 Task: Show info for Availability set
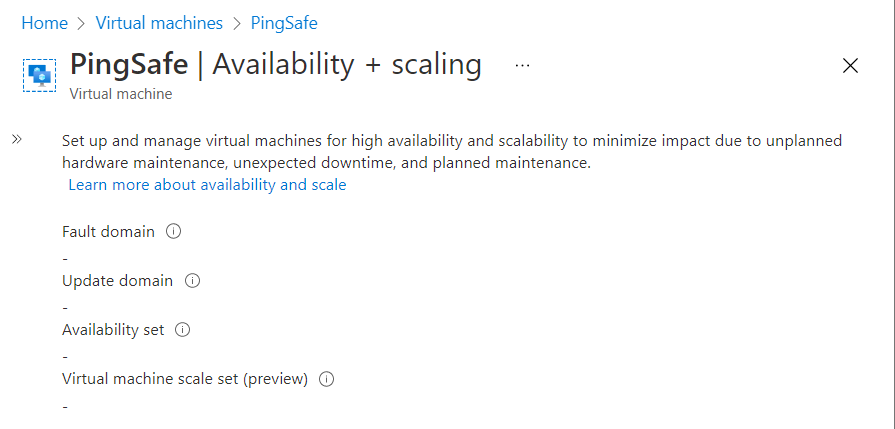(x=183, y=329)
